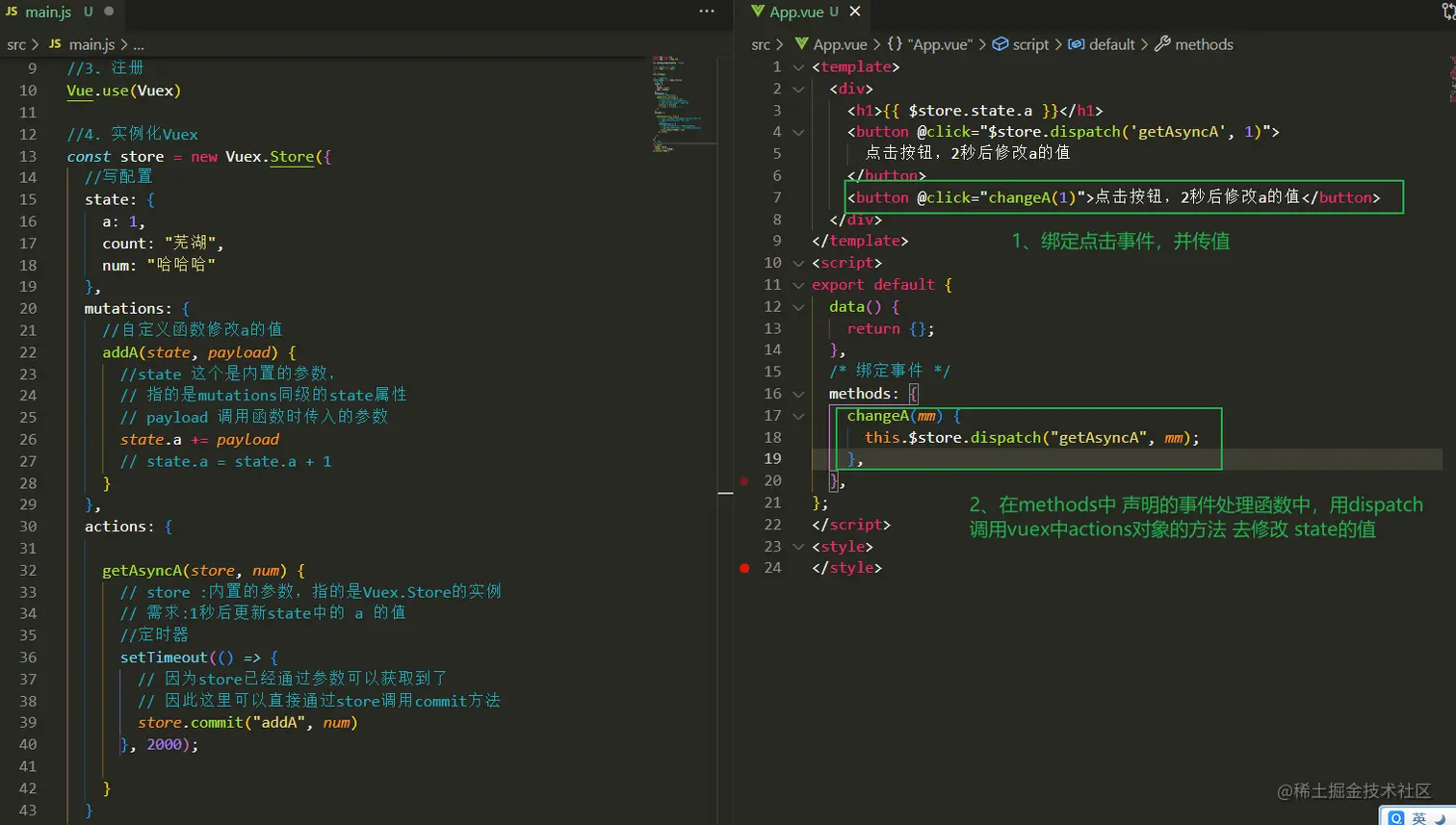Screen dimensions: 1456x825
Task: Click "actions: {" on line 30
Action: point(128,527)
